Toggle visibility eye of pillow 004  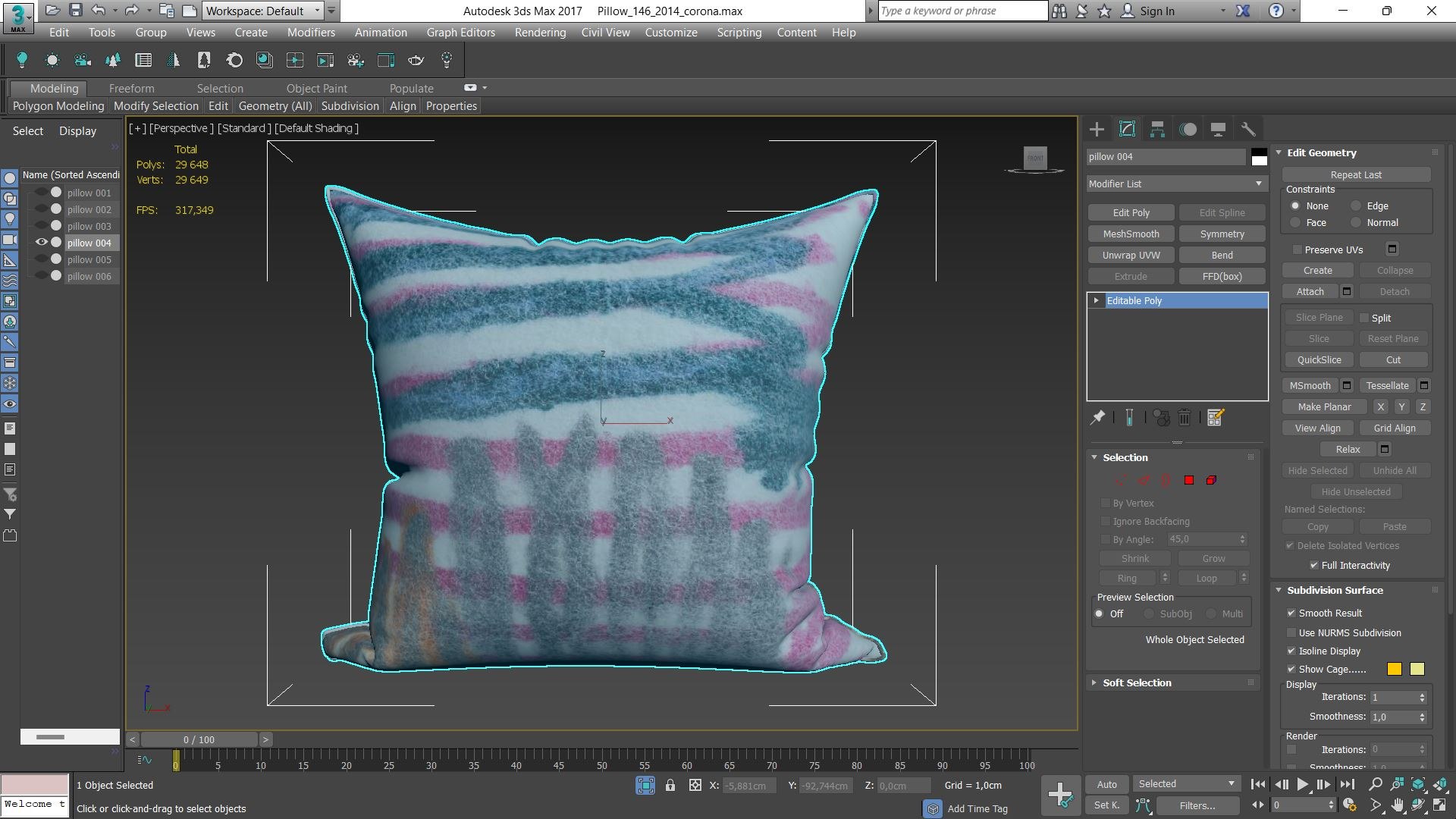point(42,243)
